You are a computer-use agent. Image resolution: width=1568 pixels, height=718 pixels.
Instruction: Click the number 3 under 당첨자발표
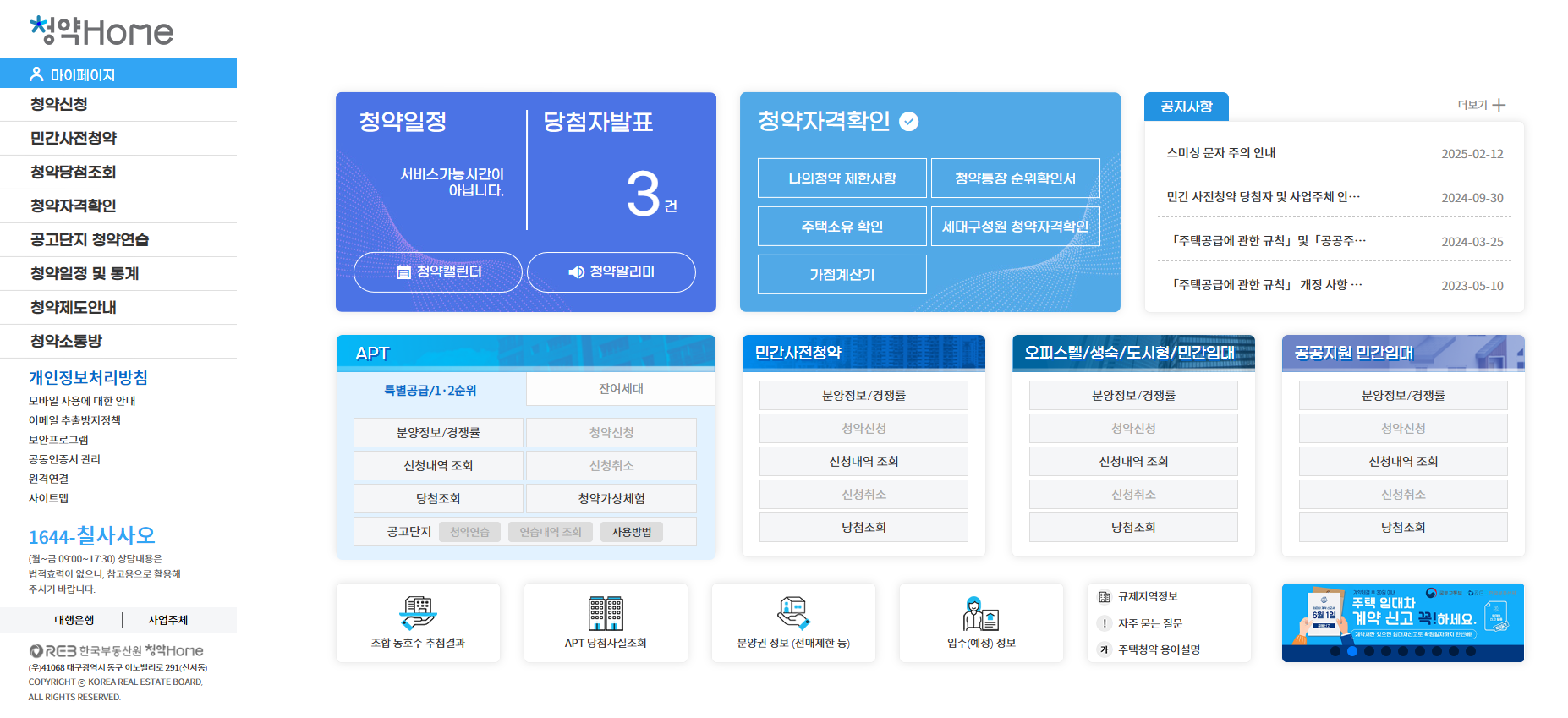(x=643, y=194)
